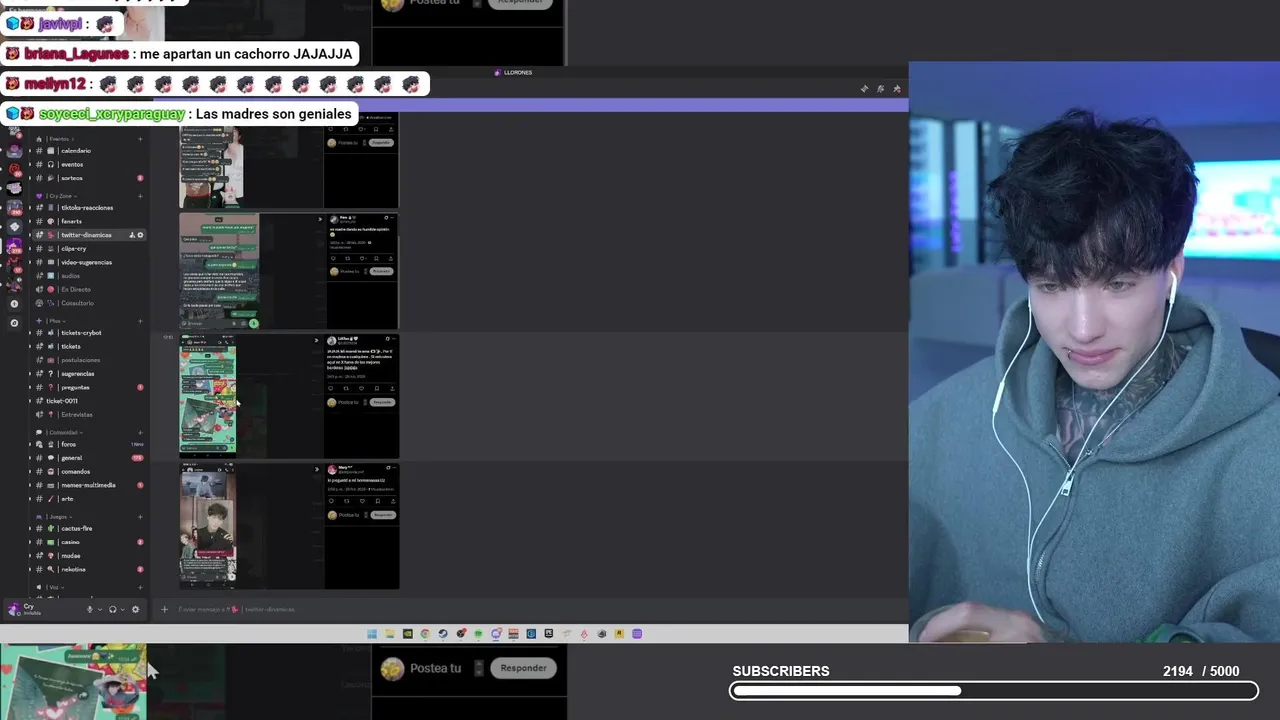1280x720 pixels.
Task: Click invite icon on twitter-dinamicas channel
Action: pyautogui.click(x=132, y=235)
